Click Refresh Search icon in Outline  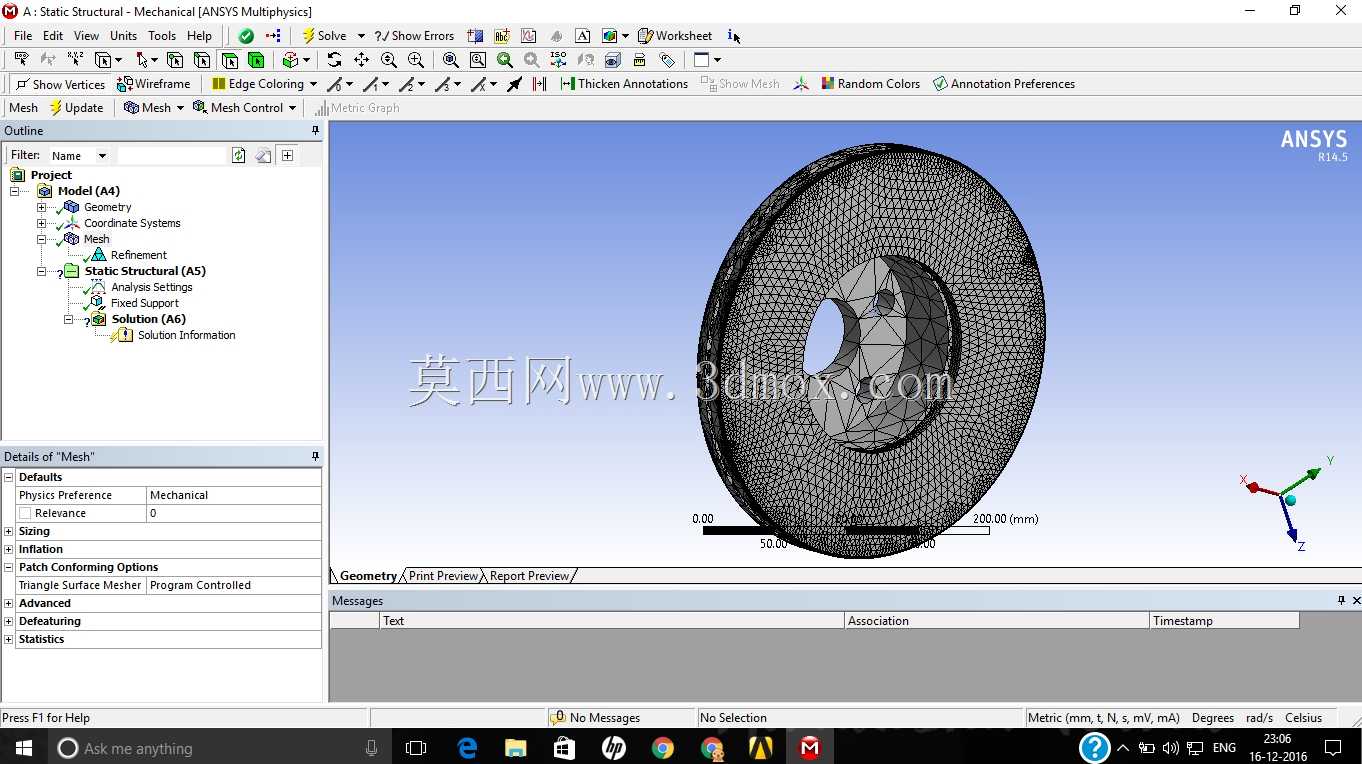[x=238, y=155]
